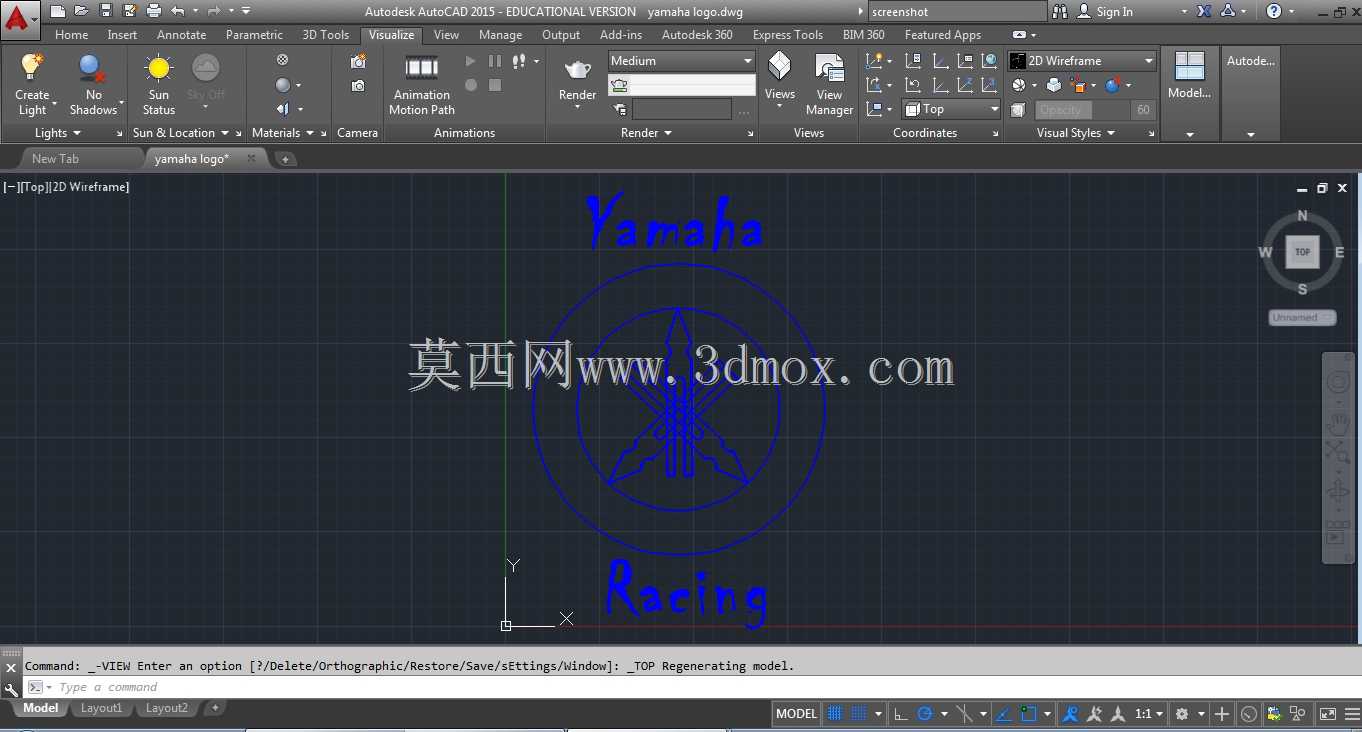Click the Plot printer icon
Image resolution: width=1362 pixels, height=732 pixels.
click(x=153, y=11)
